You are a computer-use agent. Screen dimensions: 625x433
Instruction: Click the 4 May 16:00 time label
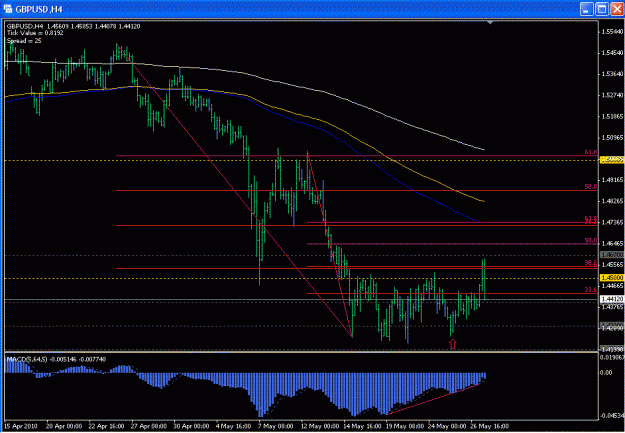(x=233, y=424)
